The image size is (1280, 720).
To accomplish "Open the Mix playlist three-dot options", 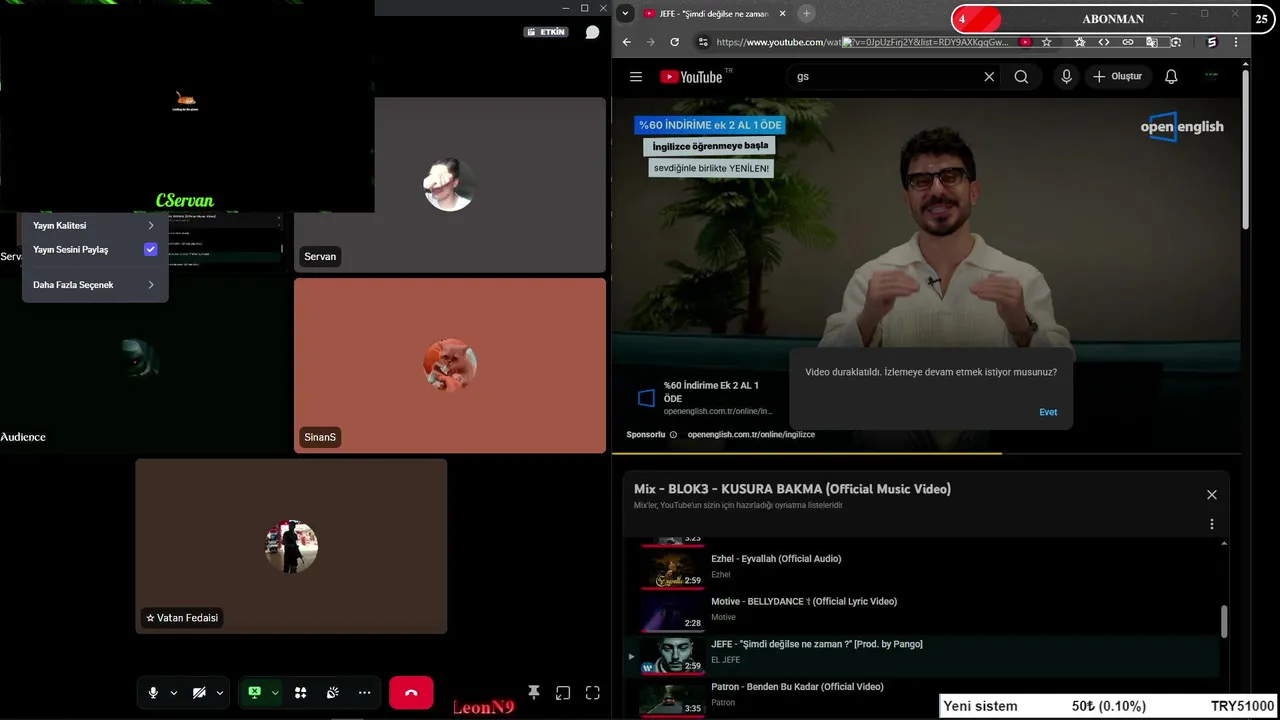I will [1212, 525].
